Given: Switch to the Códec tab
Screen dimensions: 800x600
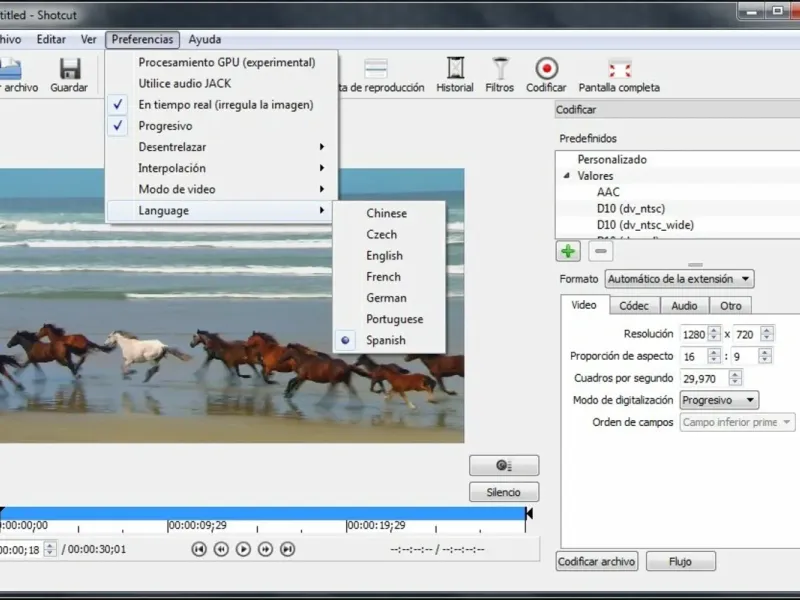Looking at the screenshot, I should [633, 306].
